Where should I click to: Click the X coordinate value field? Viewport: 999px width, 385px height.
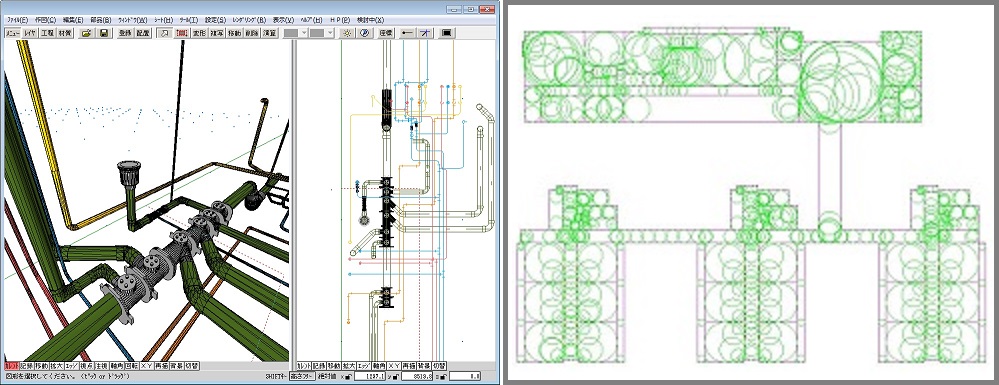coord(370,377)
